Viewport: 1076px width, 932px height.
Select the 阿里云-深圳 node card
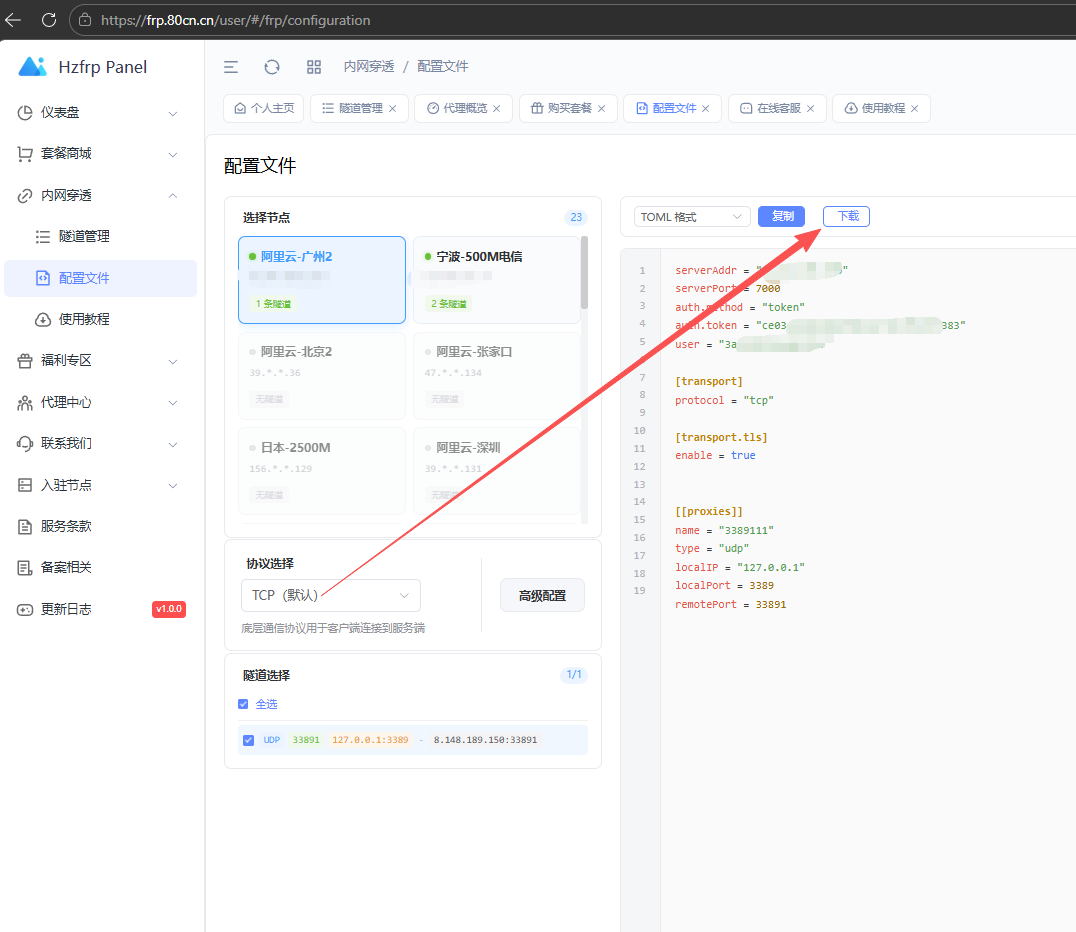497,471
